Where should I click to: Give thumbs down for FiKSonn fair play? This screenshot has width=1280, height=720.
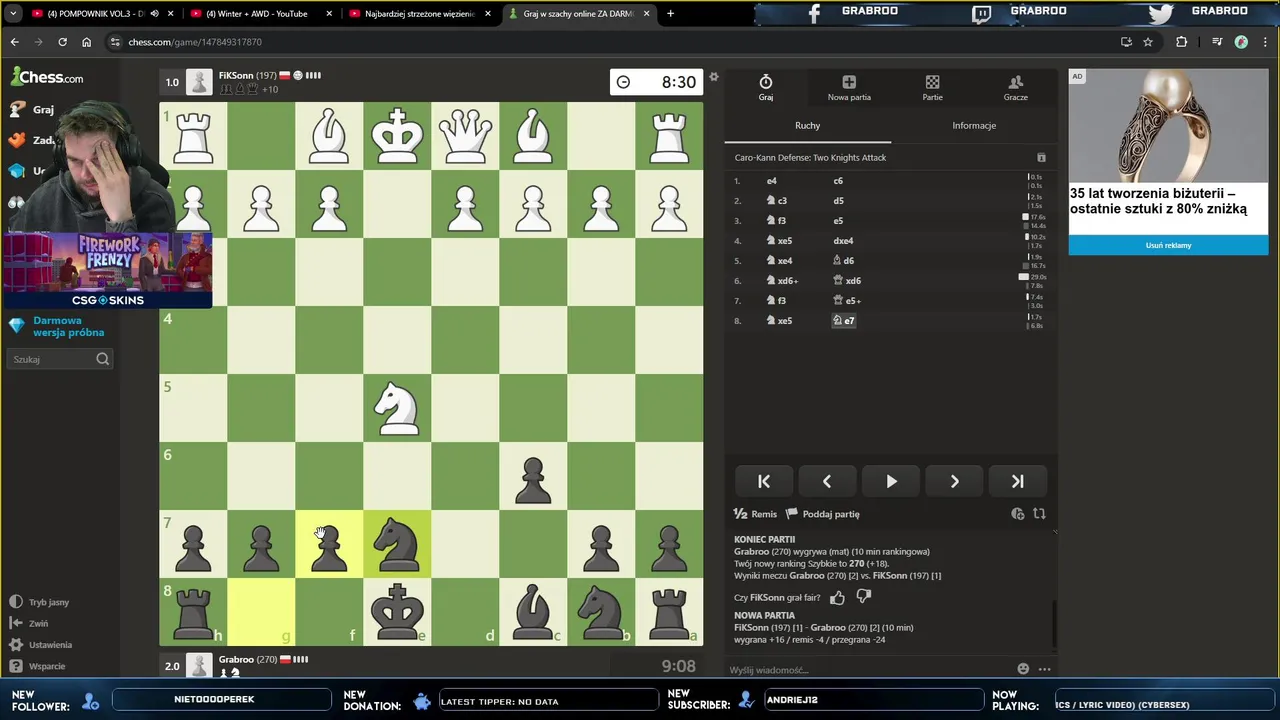coord(864,597)
